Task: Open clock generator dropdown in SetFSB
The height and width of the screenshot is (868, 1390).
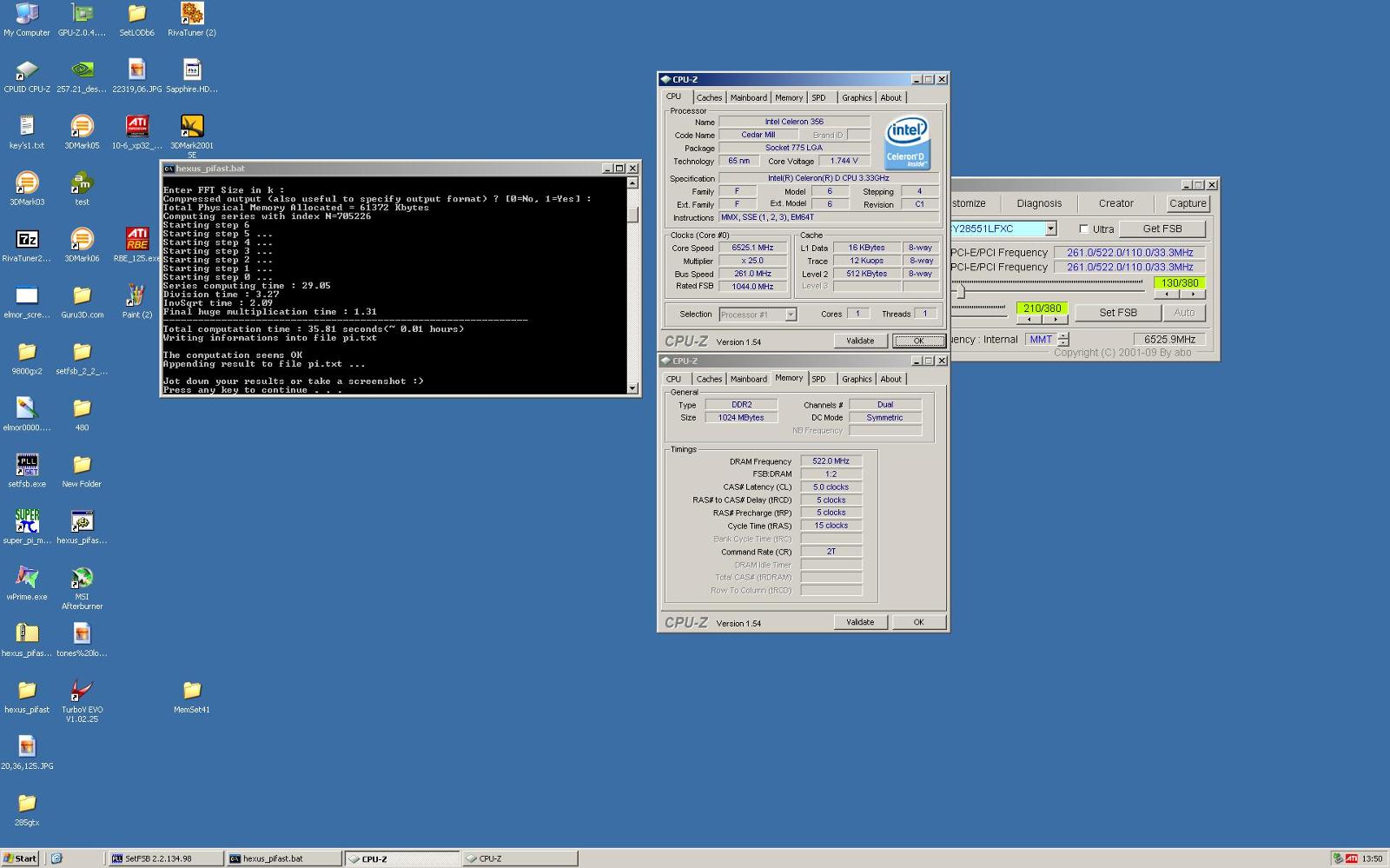Action: [x=1050, y=229]
